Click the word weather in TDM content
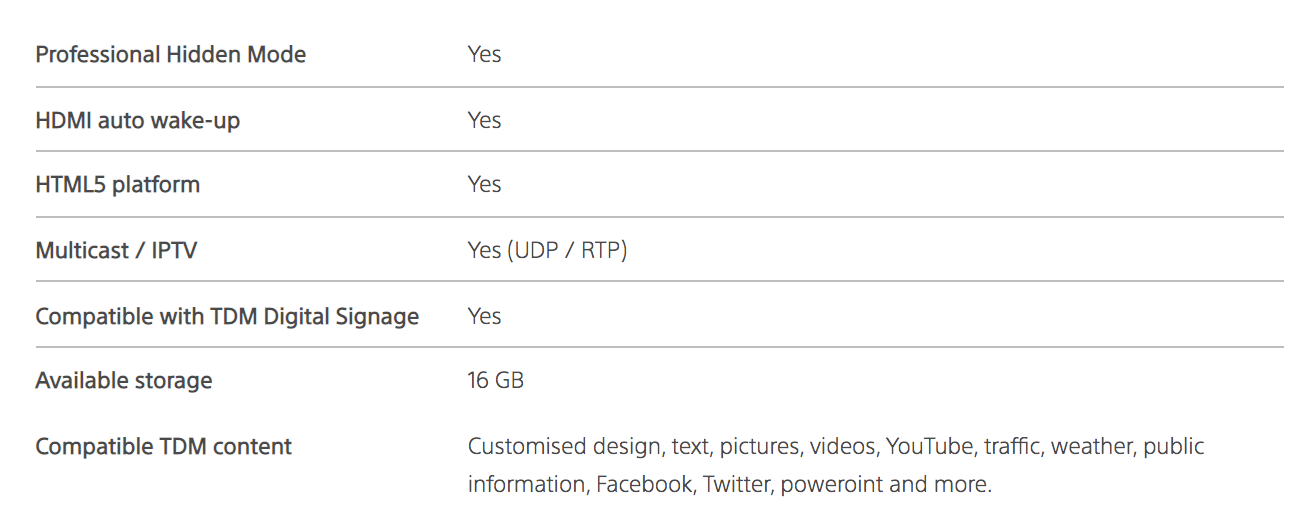Screen dimensions: 1316x528 (1092, 446)
